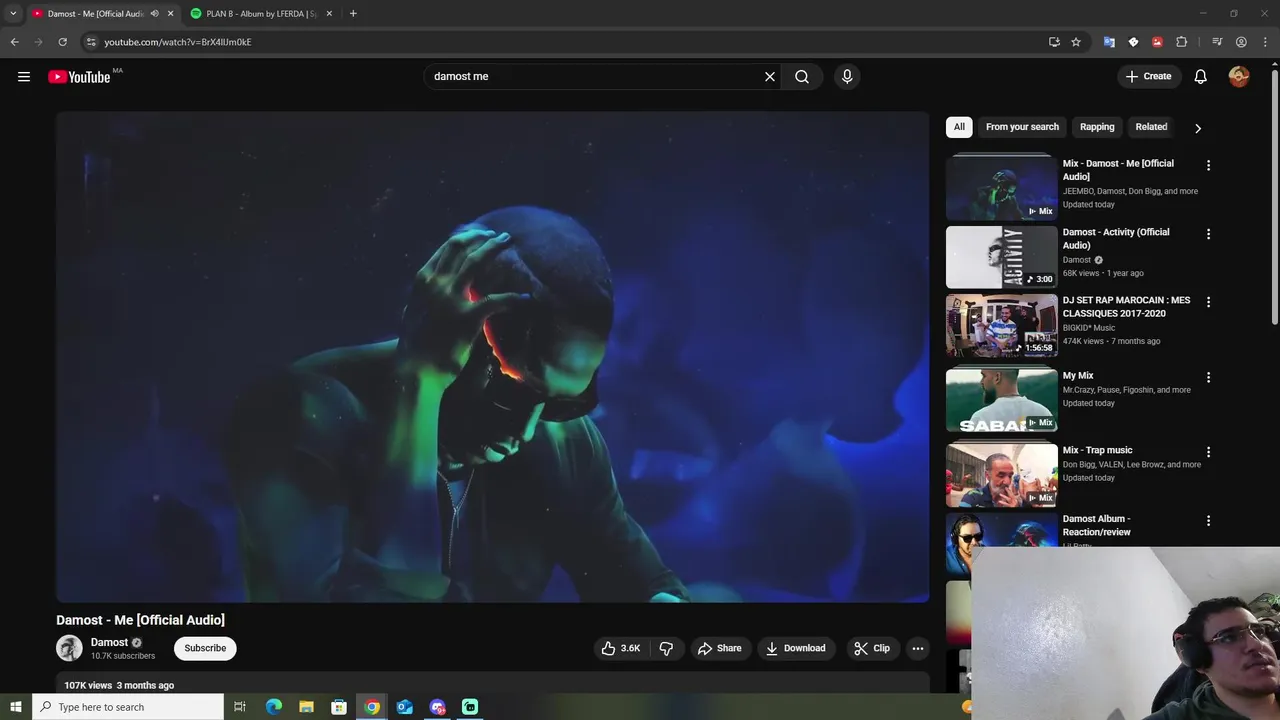
Task: Close the Damost - Me tab
Action: [170, 14]
